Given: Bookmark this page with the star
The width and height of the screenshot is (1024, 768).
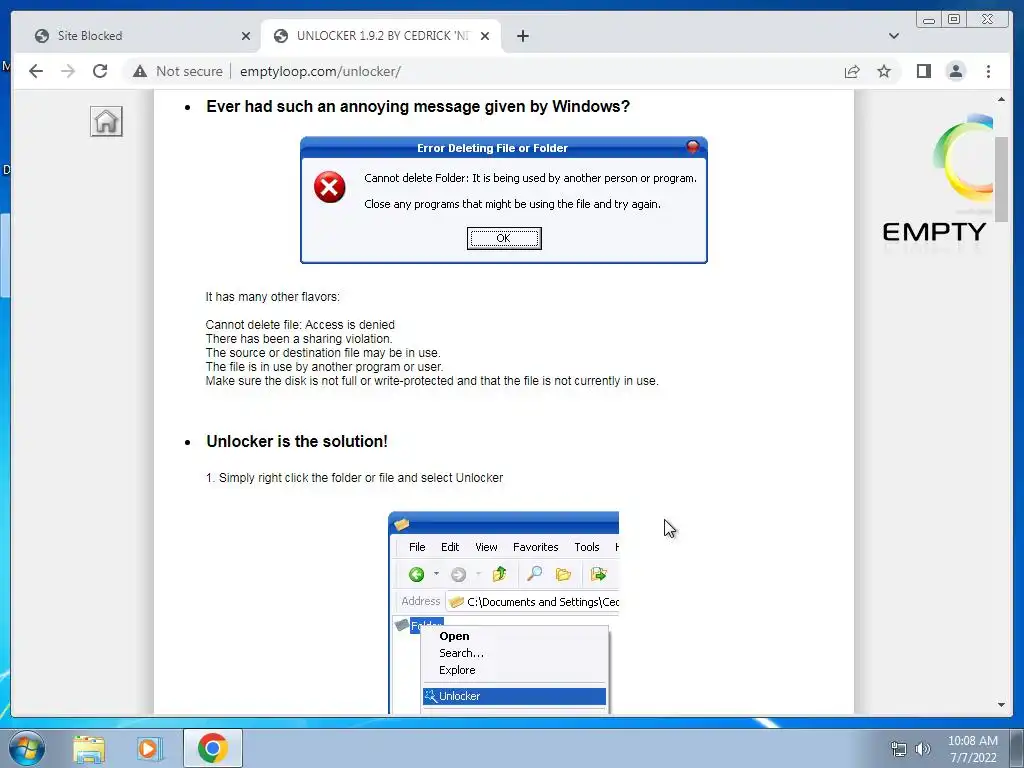Looking at the screenshot, I should pos(884,71).
